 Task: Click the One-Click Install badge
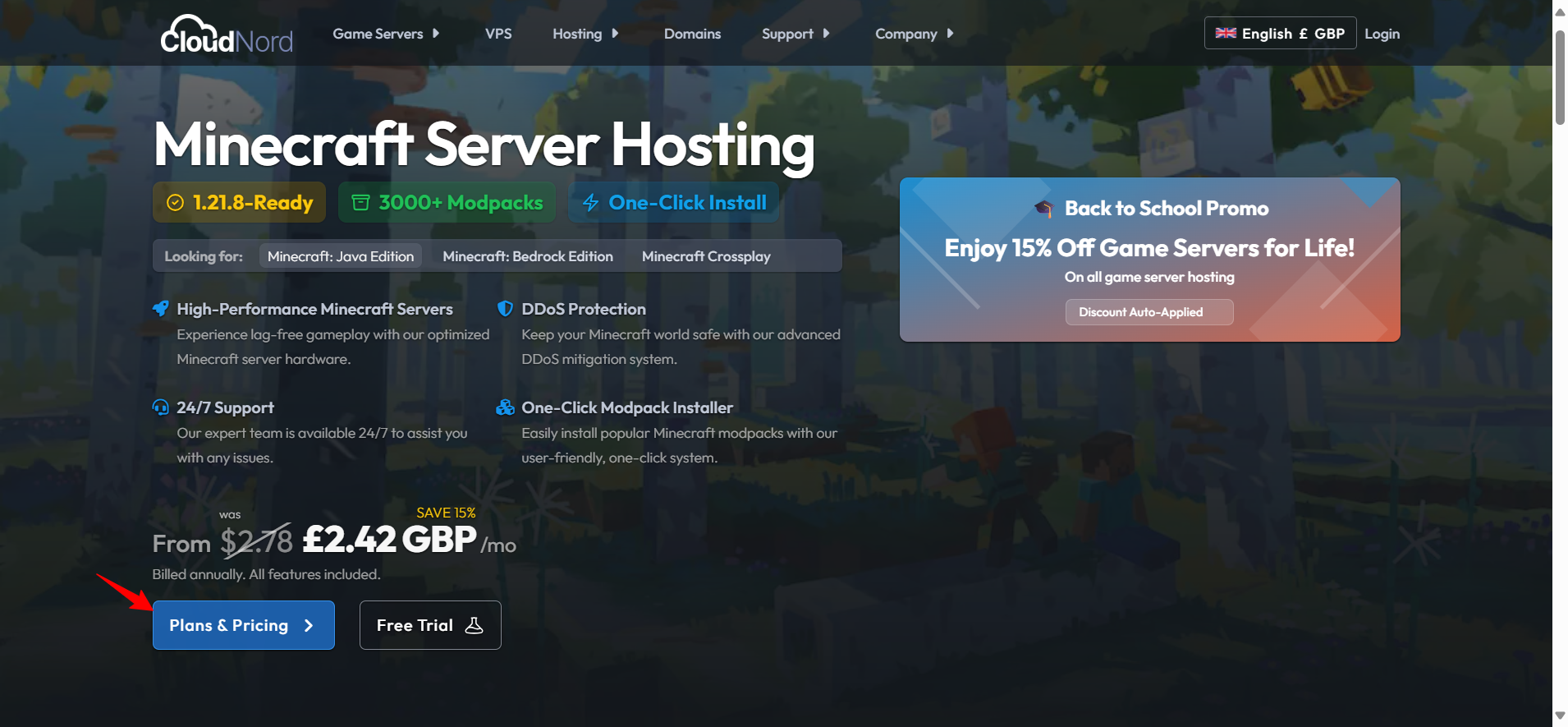pyautogui.click(x=673, y=202)
